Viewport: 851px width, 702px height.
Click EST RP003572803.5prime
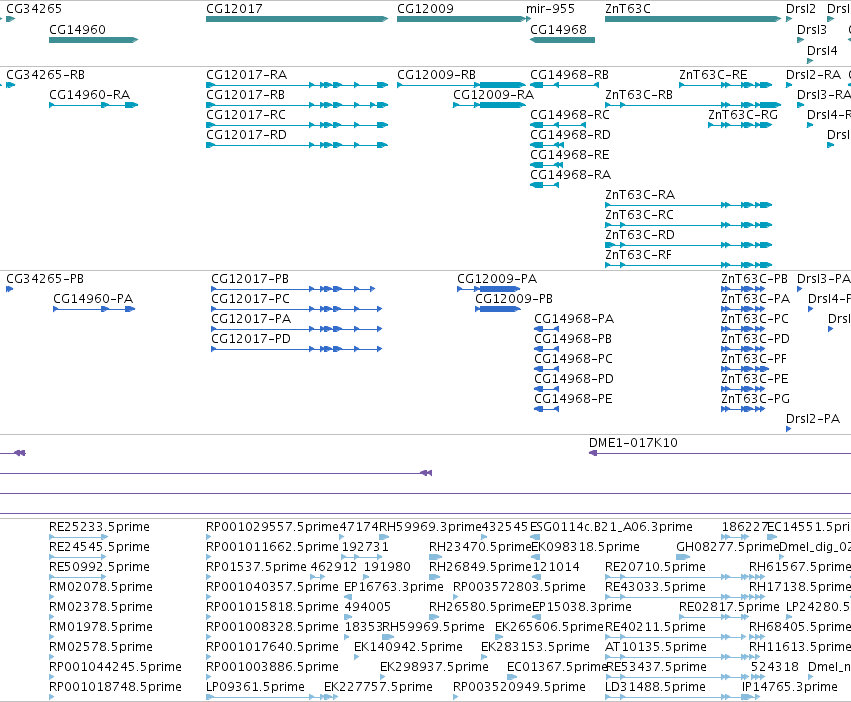pos(456,597)
